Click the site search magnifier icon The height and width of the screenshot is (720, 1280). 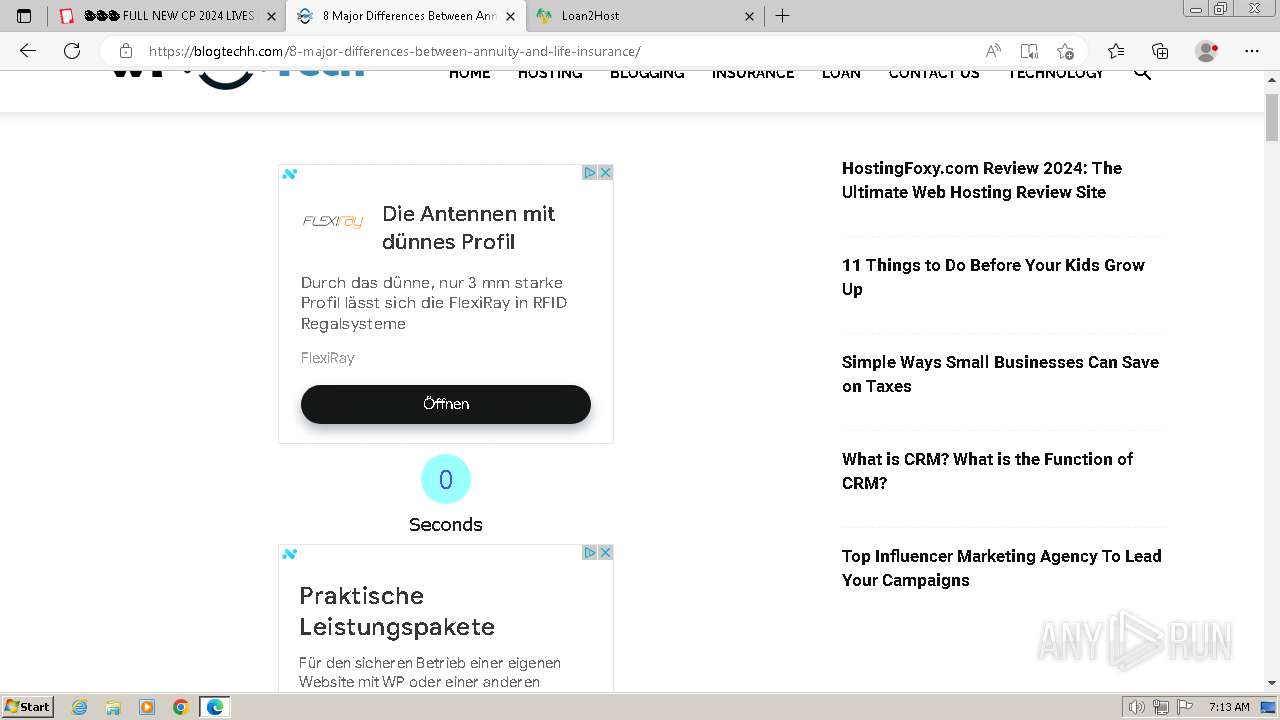point(1142,74)
